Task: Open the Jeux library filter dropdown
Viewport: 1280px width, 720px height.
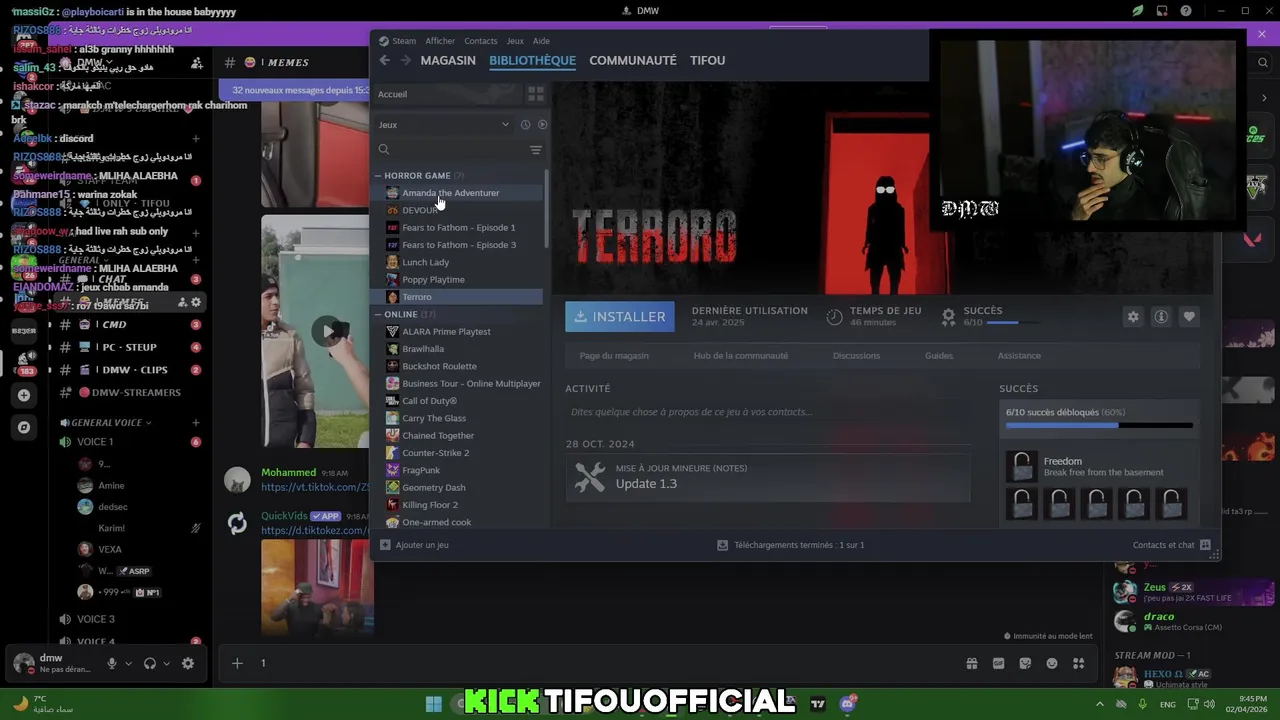Action: (x=444, y=125)
